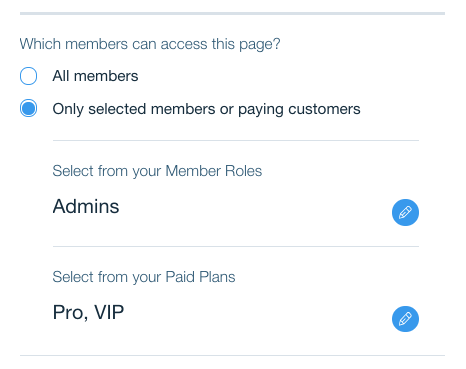This screenshot has height=369, width=466.
Task: Click the divider line above Member Roles
Action: click(x=236, y=141)
